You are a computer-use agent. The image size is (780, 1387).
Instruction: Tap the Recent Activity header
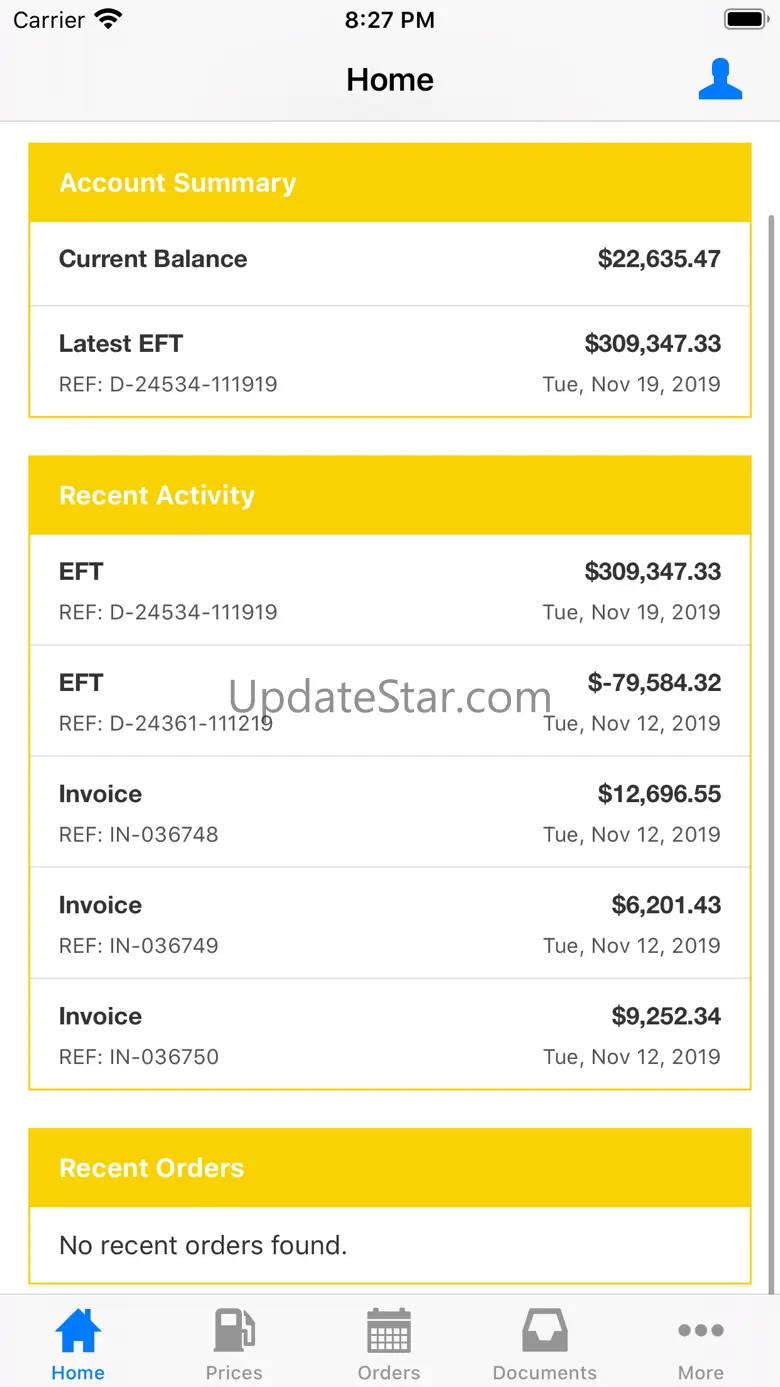tap(390, 496)
